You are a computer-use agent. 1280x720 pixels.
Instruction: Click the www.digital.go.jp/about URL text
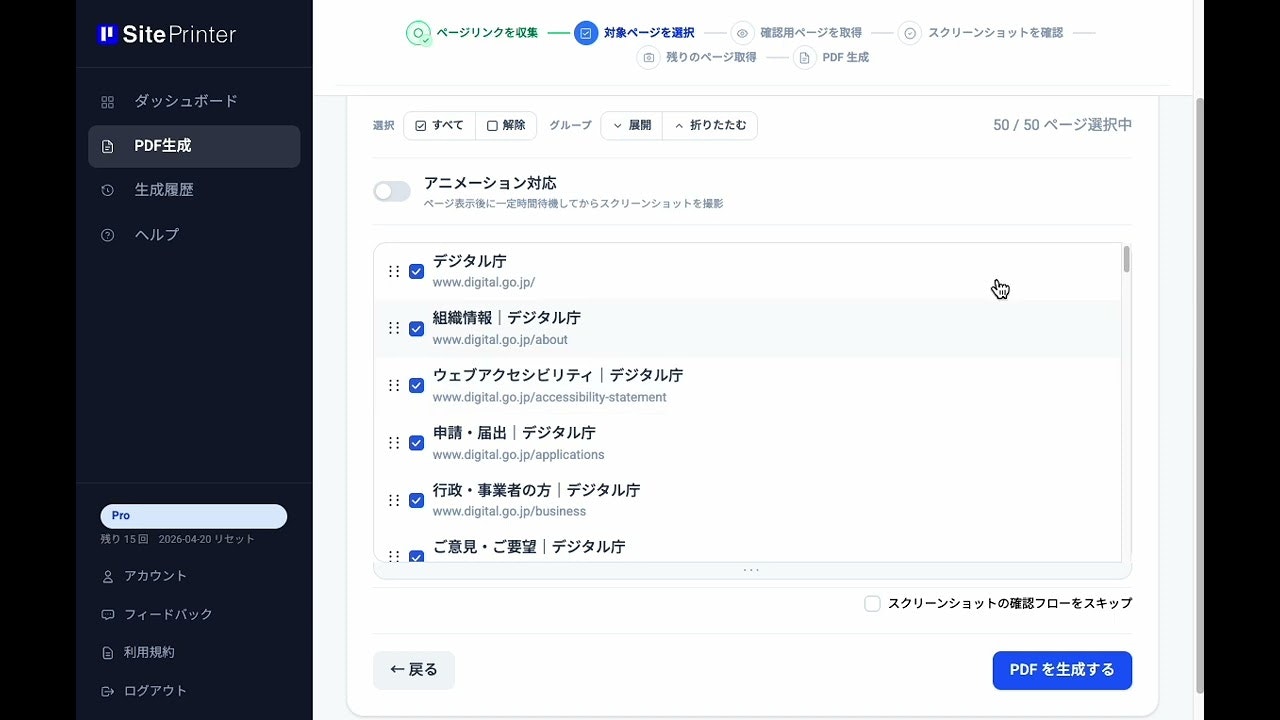pos(500,340)
